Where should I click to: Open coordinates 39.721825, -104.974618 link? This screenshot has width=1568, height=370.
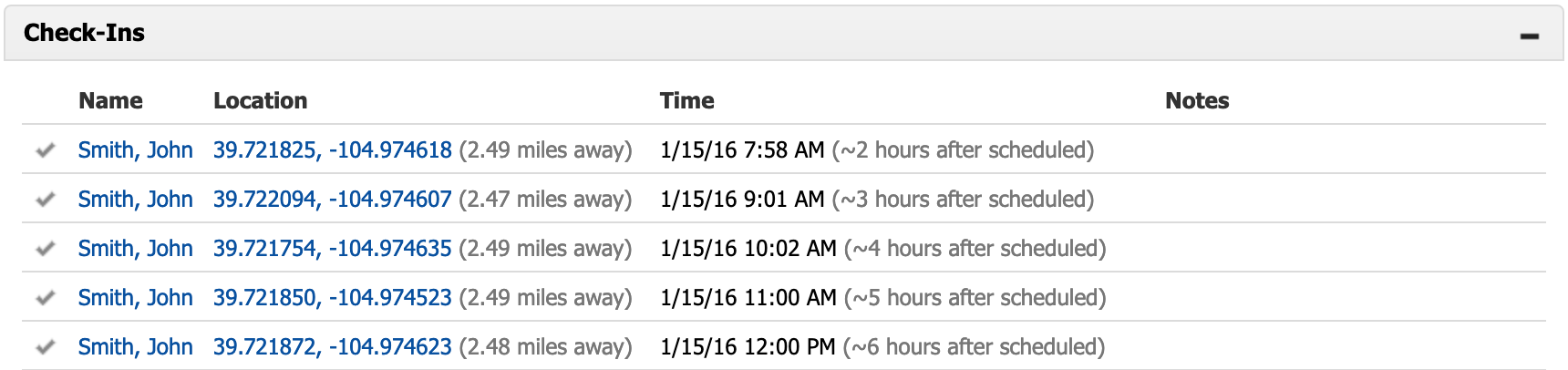333,150
